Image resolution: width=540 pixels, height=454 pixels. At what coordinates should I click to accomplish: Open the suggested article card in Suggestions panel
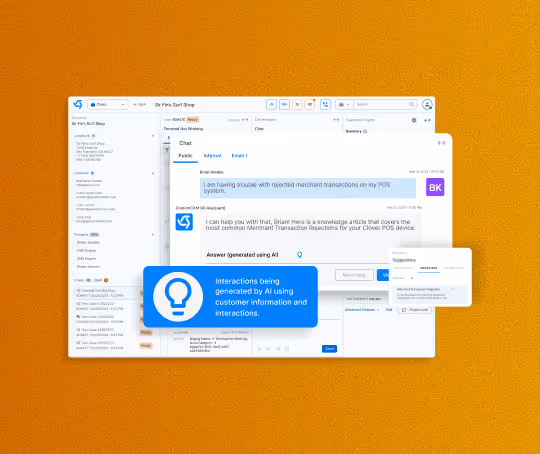[x=429, y=294]
